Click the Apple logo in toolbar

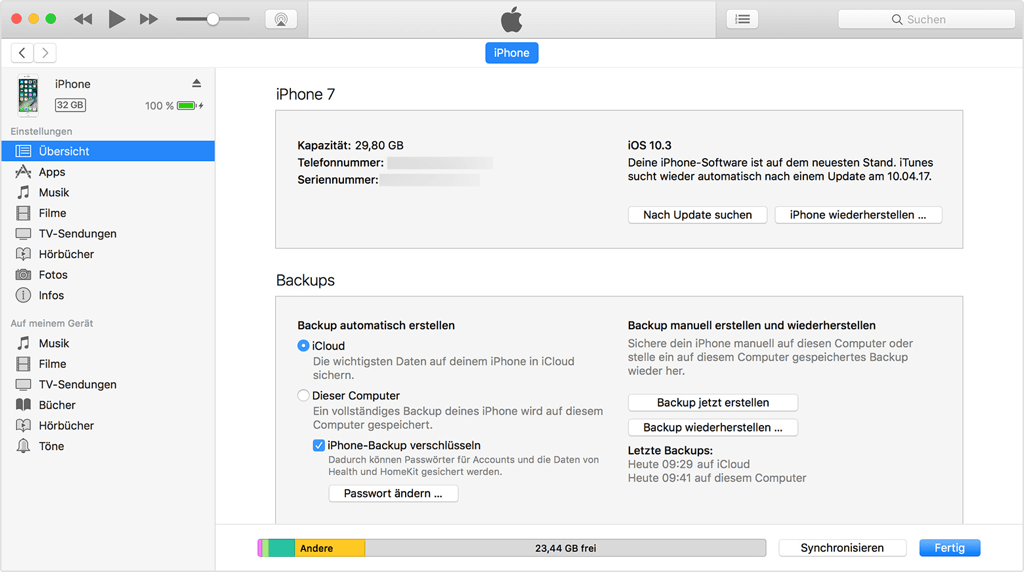511,19
